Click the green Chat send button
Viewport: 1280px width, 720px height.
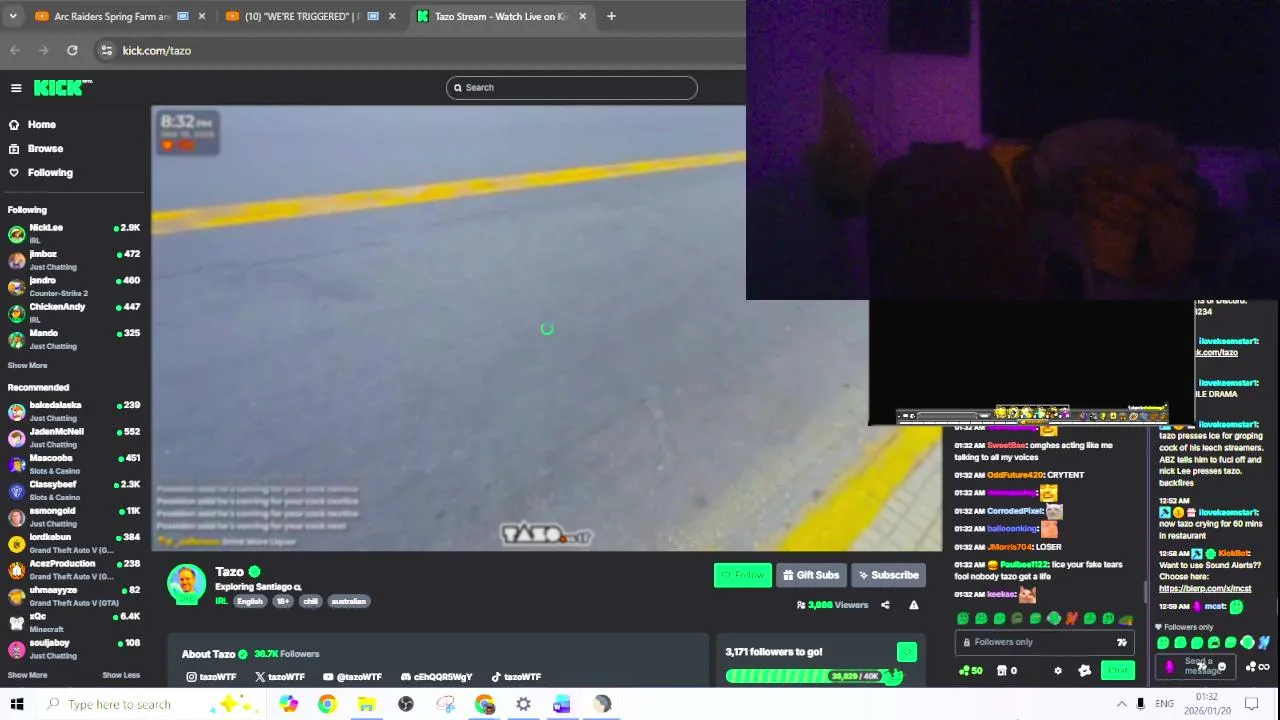coord(1118,671)
